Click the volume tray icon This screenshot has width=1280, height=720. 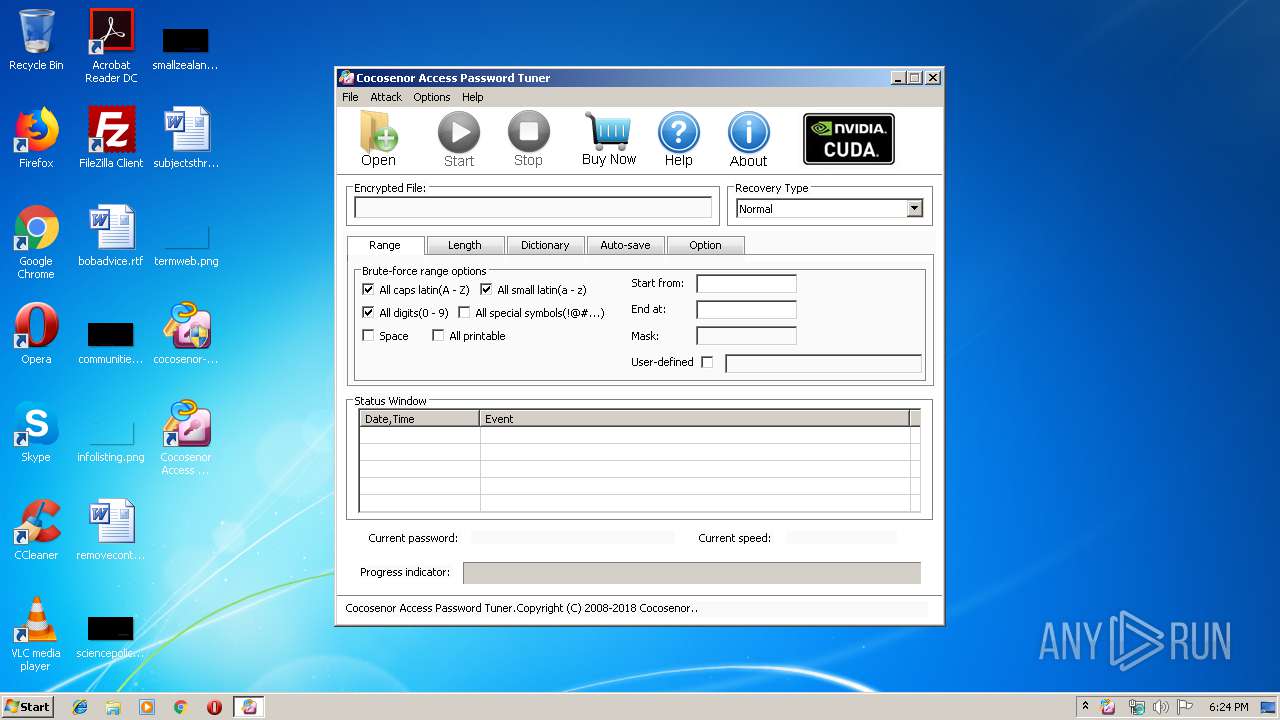pos(1160,707)
